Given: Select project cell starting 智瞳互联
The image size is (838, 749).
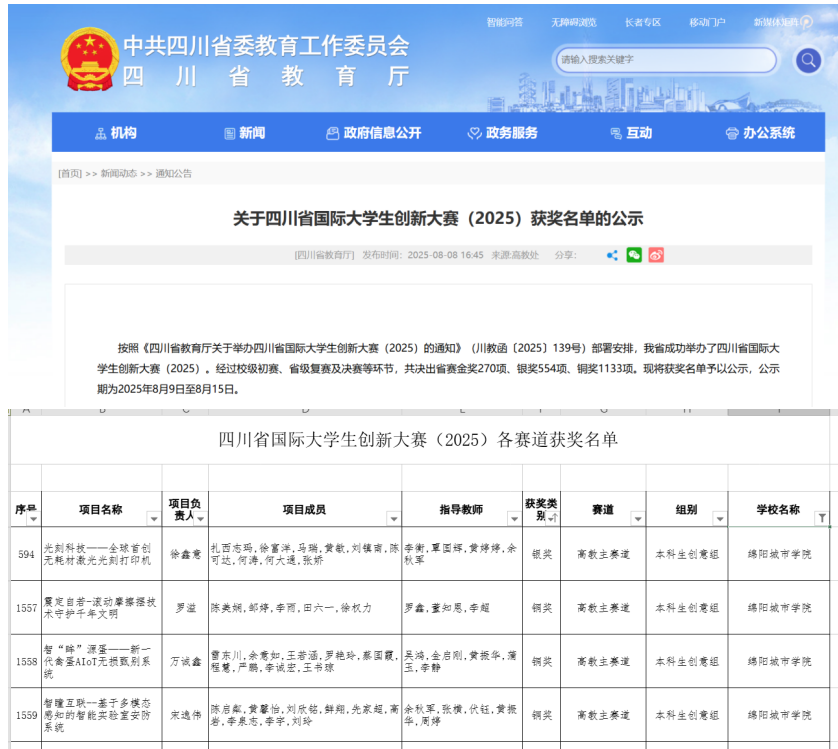Looking at the screenshot, I should 102,715.
